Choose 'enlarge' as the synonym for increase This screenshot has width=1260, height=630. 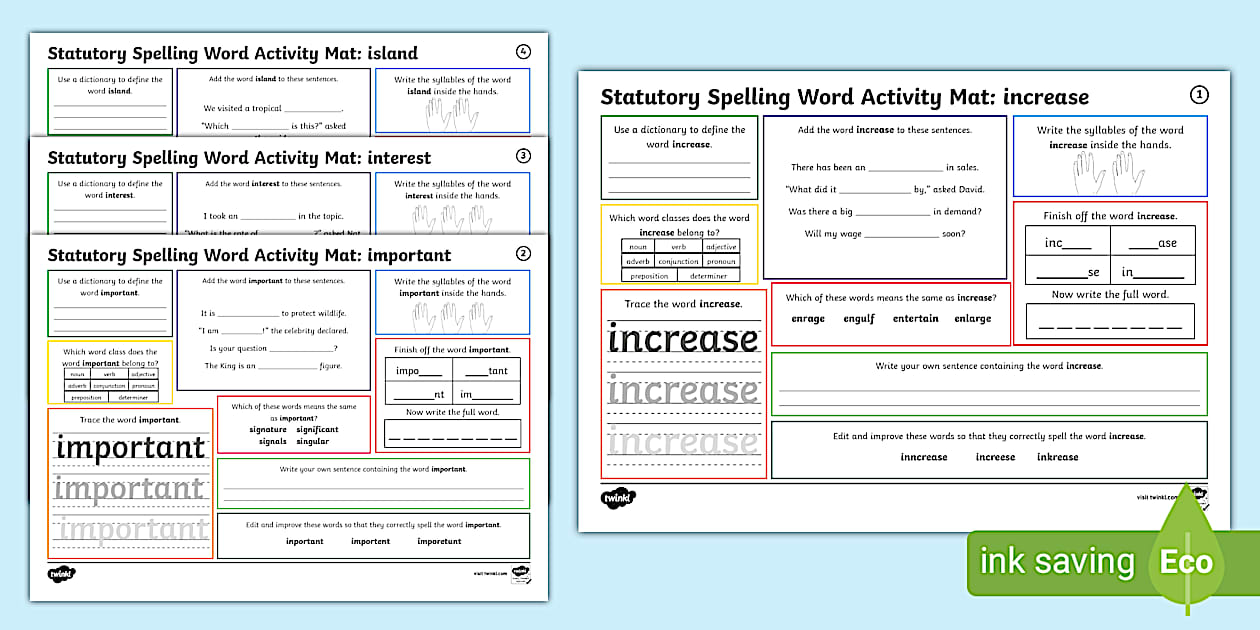972,319
